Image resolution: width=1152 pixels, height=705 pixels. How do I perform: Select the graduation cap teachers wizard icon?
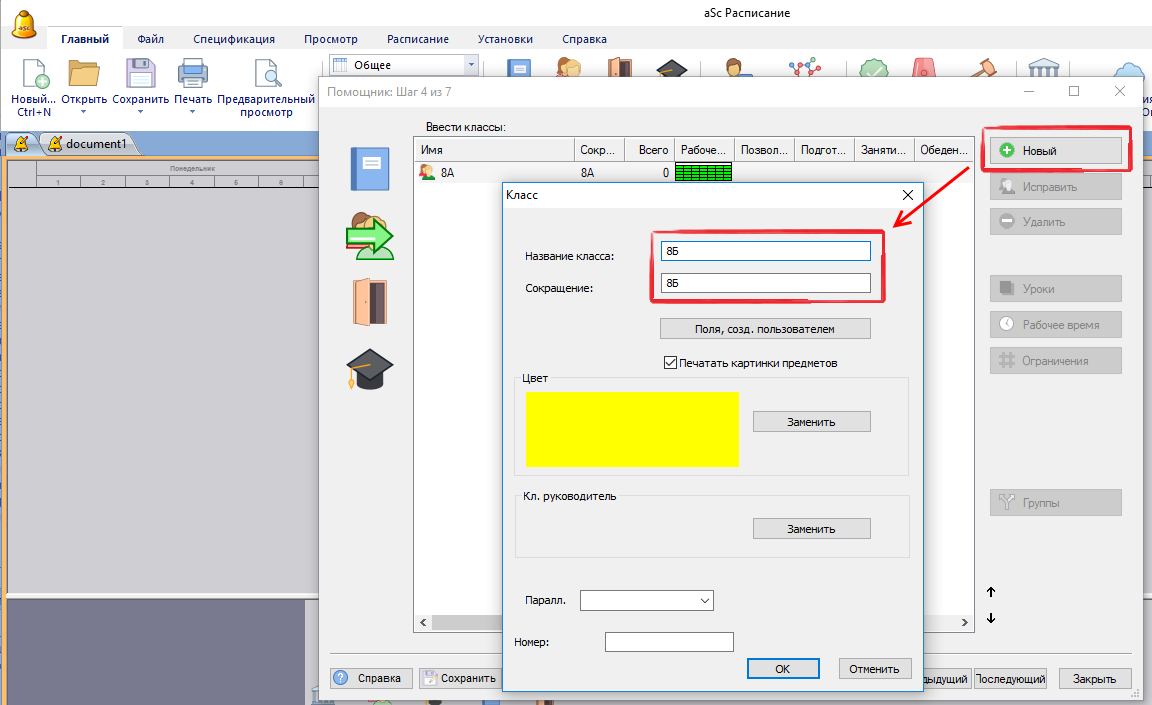coord(369,370)
